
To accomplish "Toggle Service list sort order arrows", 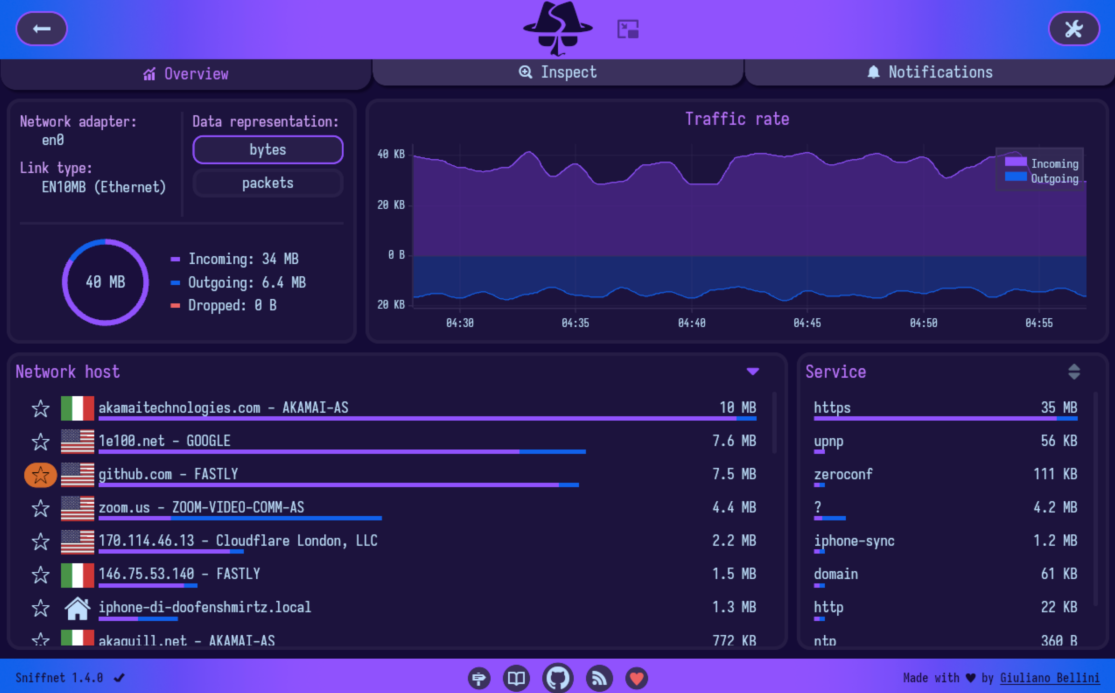I will tap(1074, 372).
